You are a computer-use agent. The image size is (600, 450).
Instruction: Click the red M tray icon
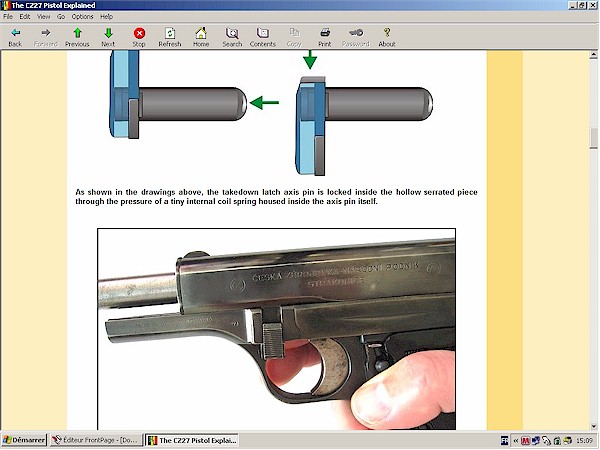[x=525, y=440]
